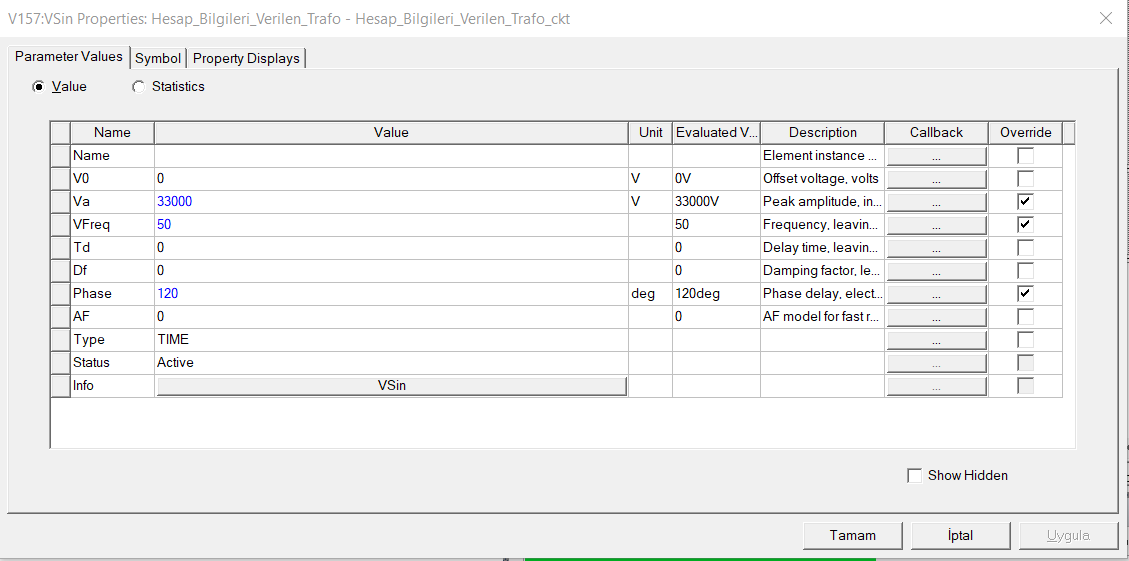Edit the Va value field 33000
The height and width of the screenshot is (561, 1129).
pos(390,202)
